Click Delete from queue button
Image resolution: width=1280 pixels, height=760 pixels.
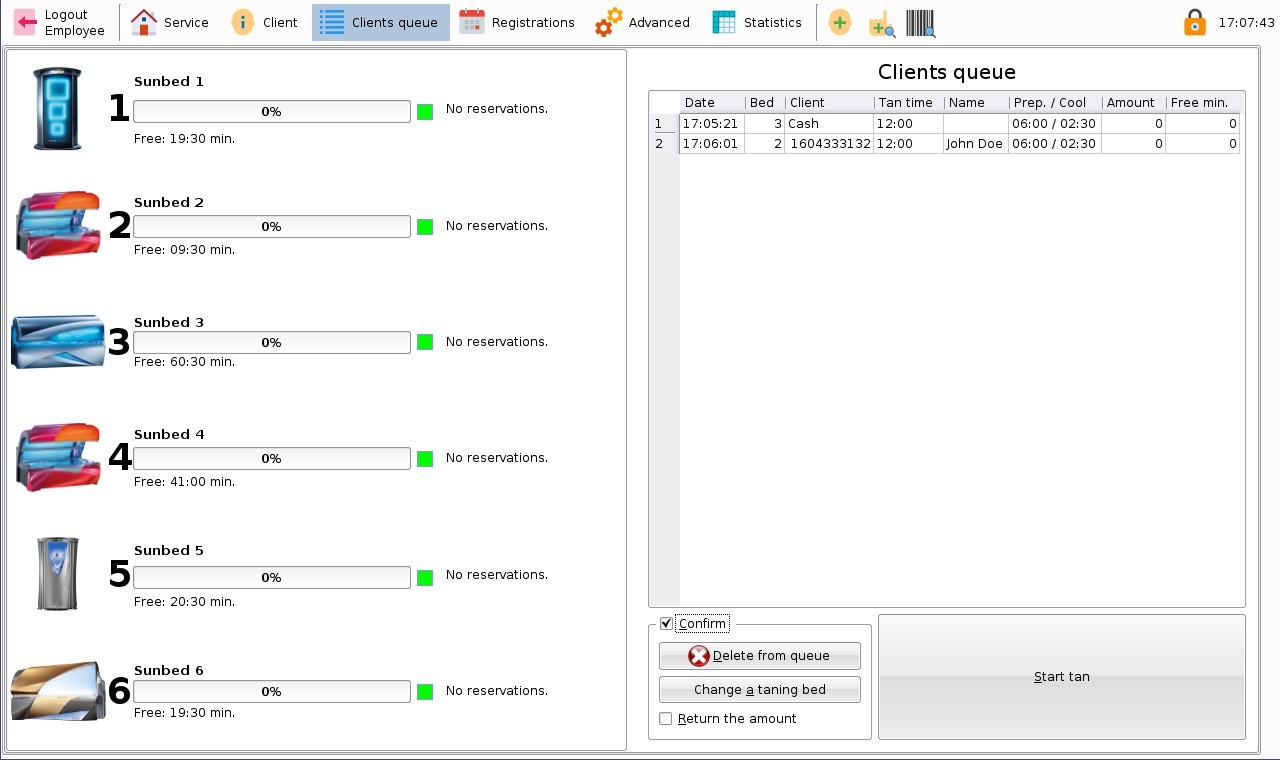759,656
